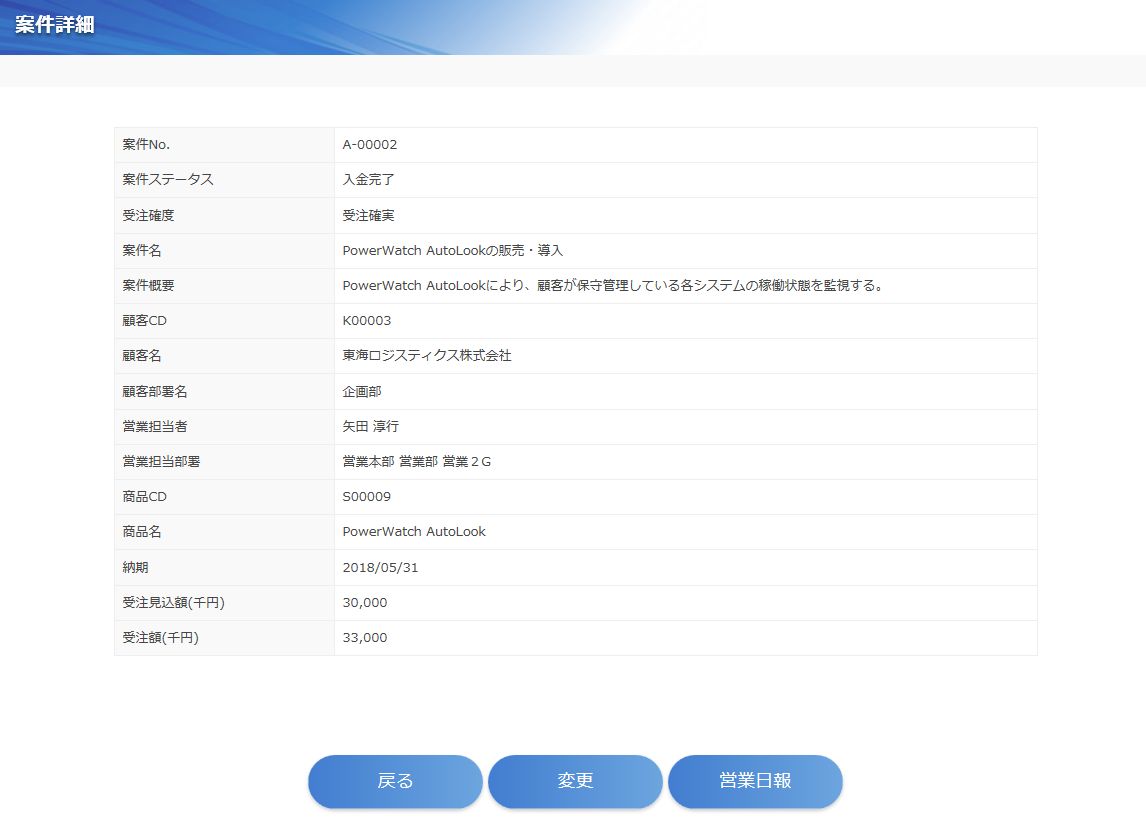This screenshot has height=831, width=1146.
Task: Select the case number A-00002 value
Action: [370, 145]
